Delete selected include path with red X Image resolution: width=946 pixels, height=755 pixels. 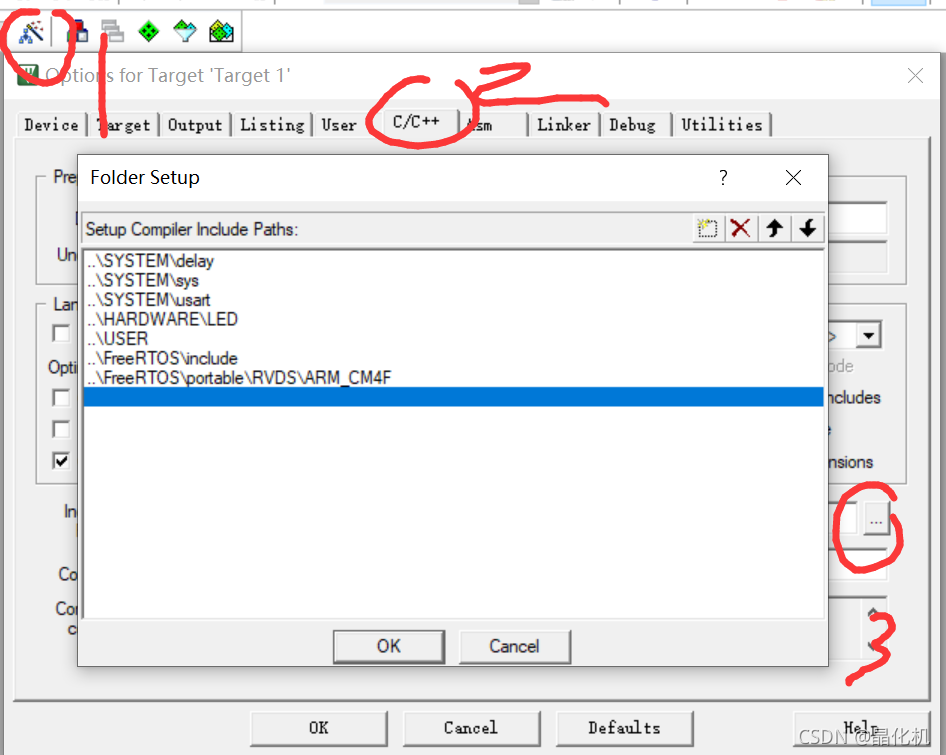pos(740,229)
